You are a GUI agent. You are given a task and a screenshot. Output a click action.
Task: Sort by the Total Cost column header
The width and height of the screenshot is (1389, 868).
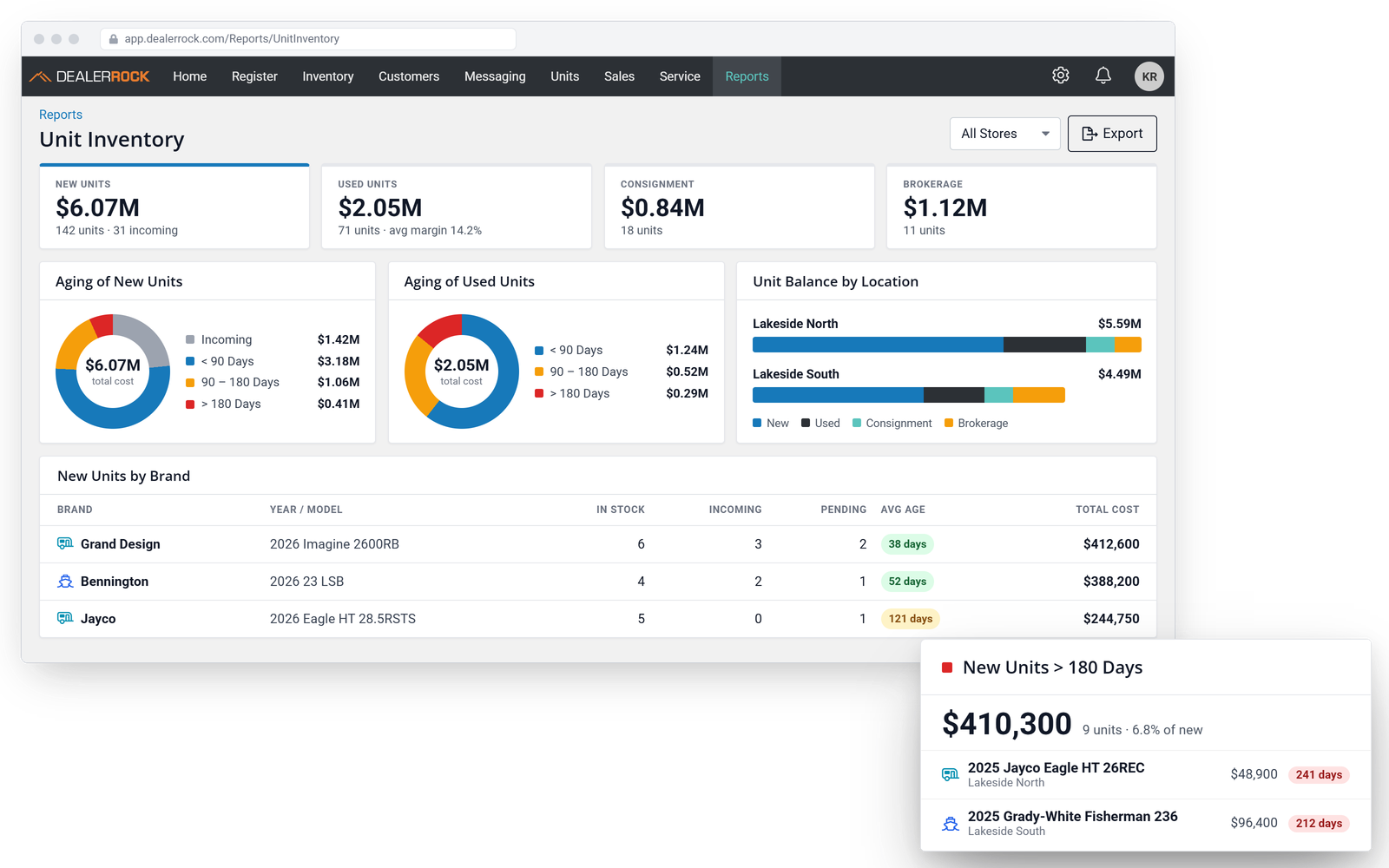pos(1108,510)
